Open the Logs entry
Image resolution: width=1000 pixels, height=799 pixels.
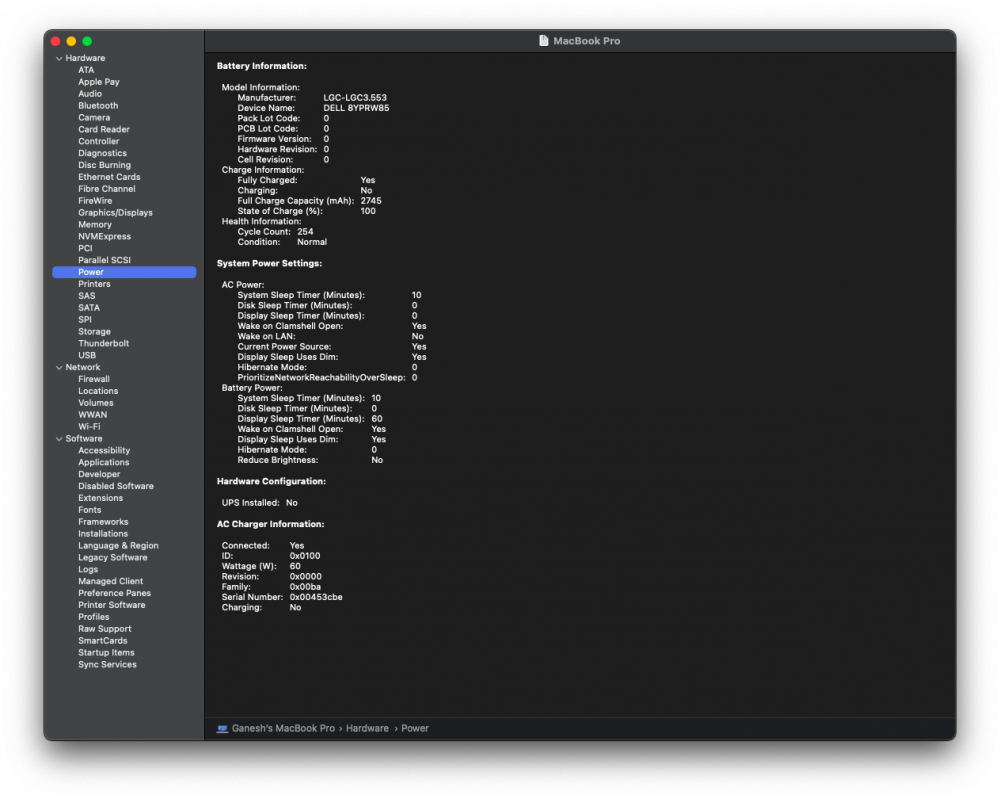[x=88, y=570]
